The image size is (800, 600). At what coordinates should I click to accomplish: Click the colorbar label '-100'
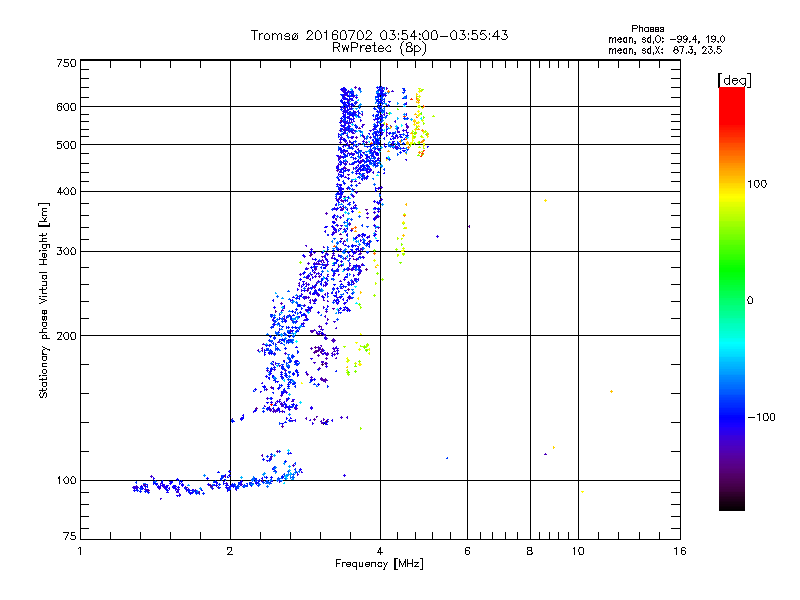tap(761, 417)
